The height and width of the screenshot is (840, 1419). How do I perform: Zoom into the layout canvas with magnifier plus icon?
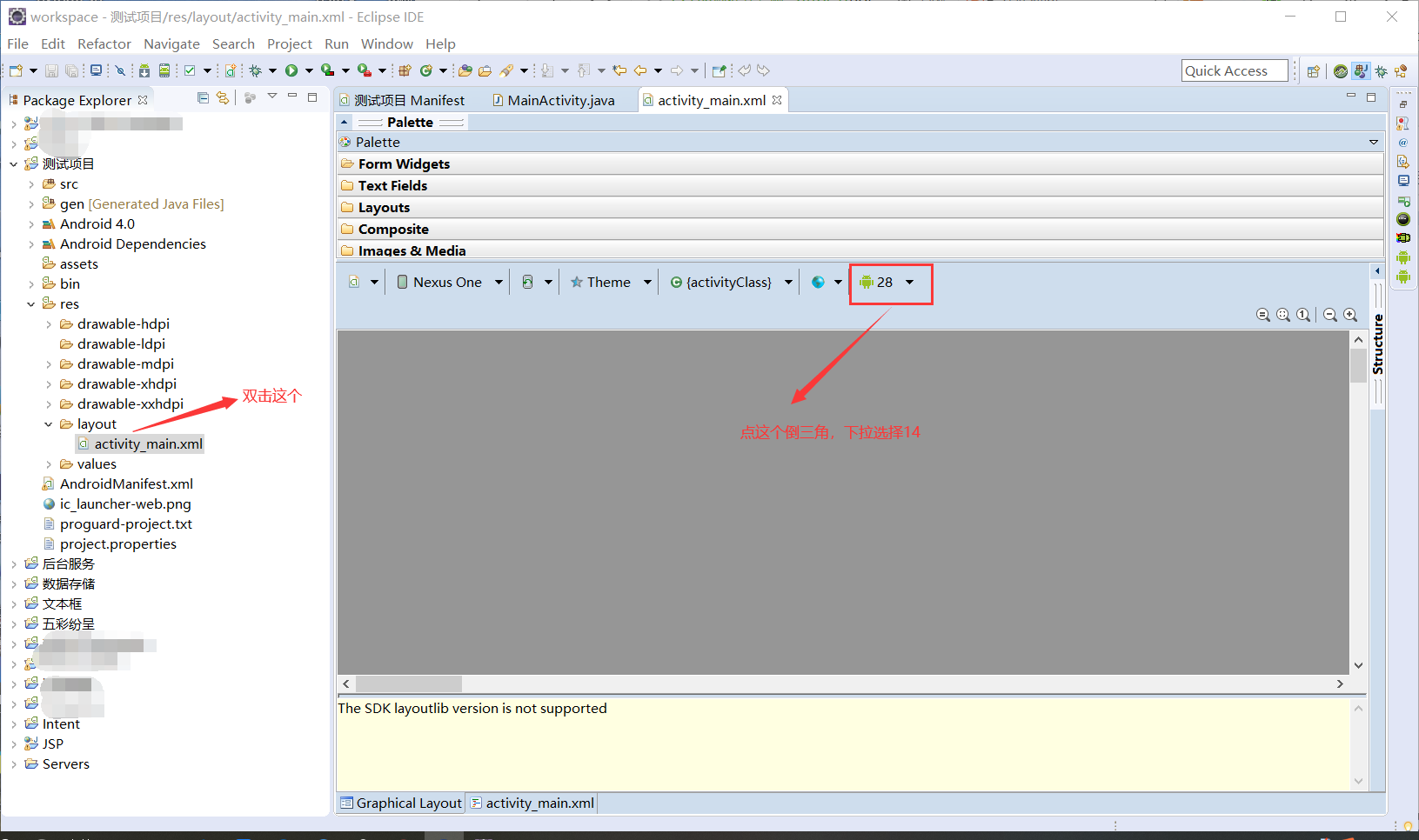1349,315
